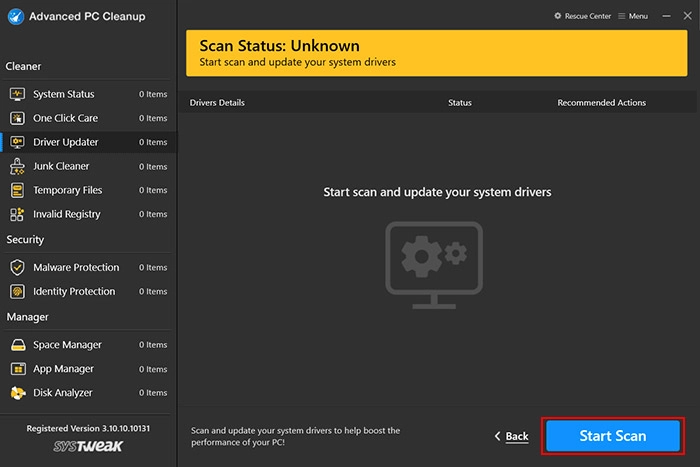This screenshot has width=700, height=467.
Task: Go to Space Manager
Action: (88, 345)
